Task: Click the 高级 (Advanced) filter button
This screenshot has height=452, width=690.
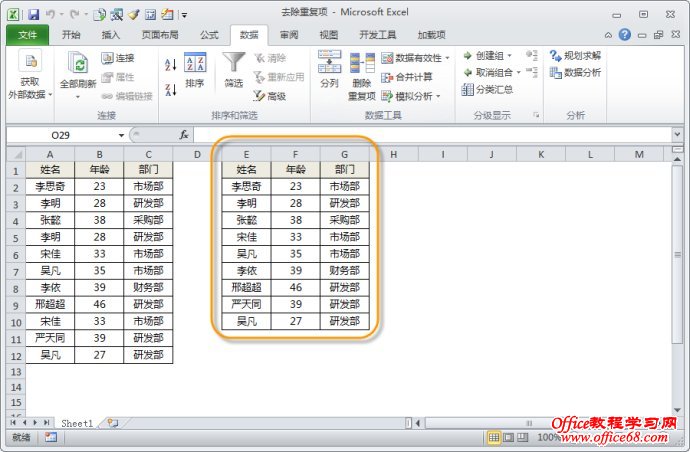Action: pyautogui.click(x=269, y=96)
